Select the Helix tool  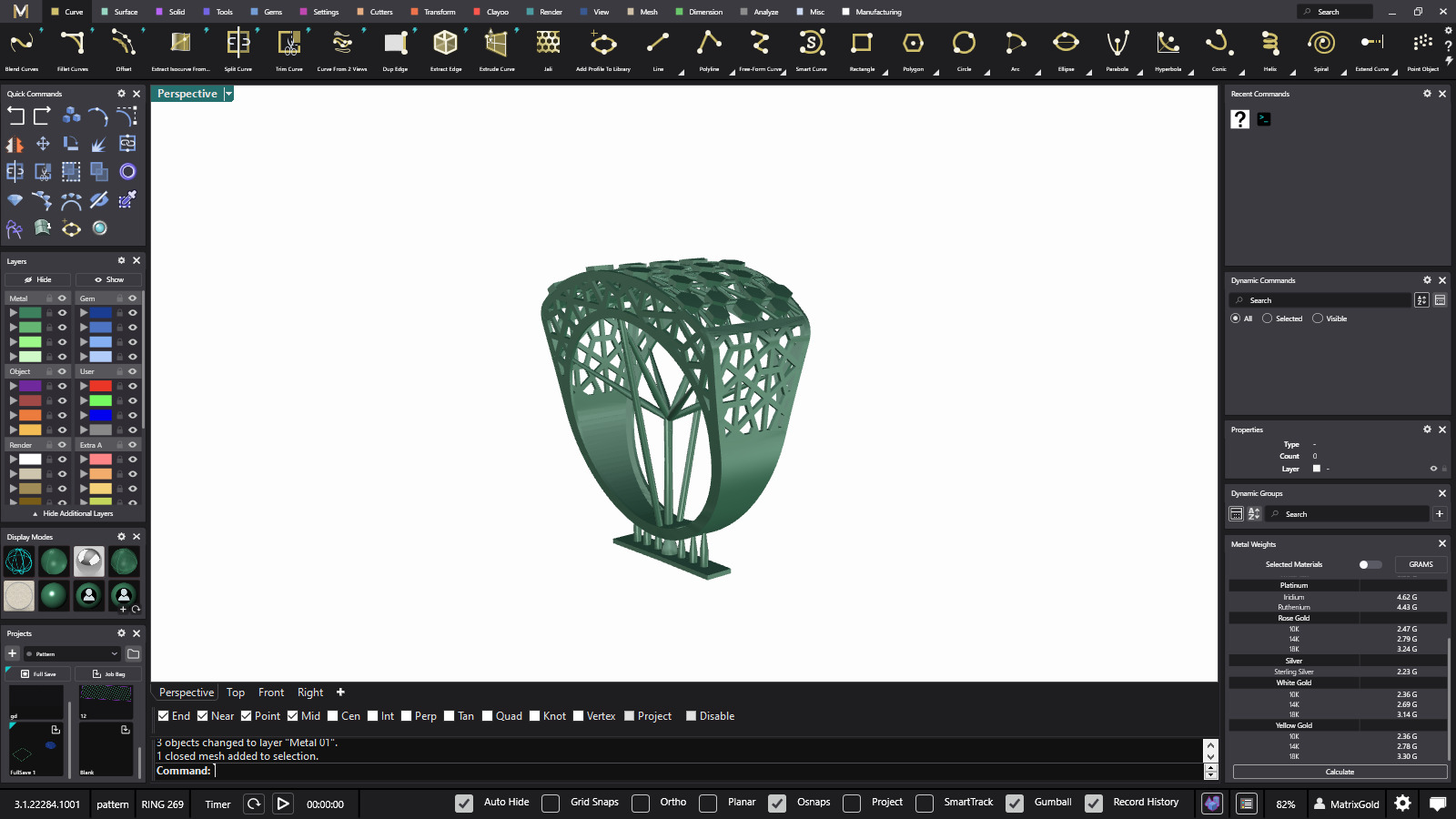[x=1270, y=48]
